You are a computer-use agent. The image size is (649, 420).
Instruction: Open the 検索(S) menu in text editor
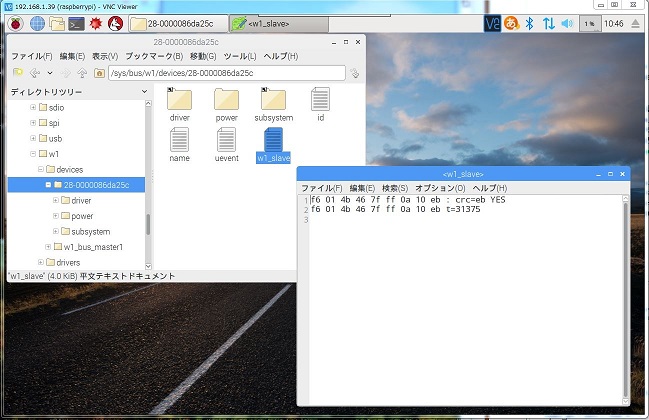[x=395, y=188]
